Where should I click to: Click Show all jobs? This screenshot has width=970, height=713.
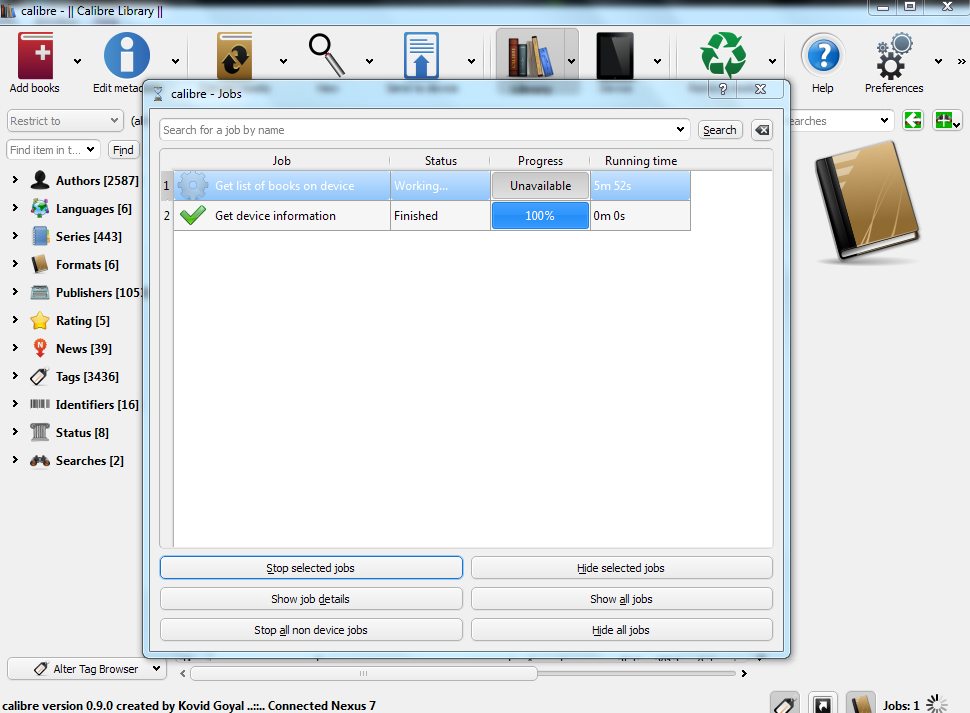(x=622, y=599)
